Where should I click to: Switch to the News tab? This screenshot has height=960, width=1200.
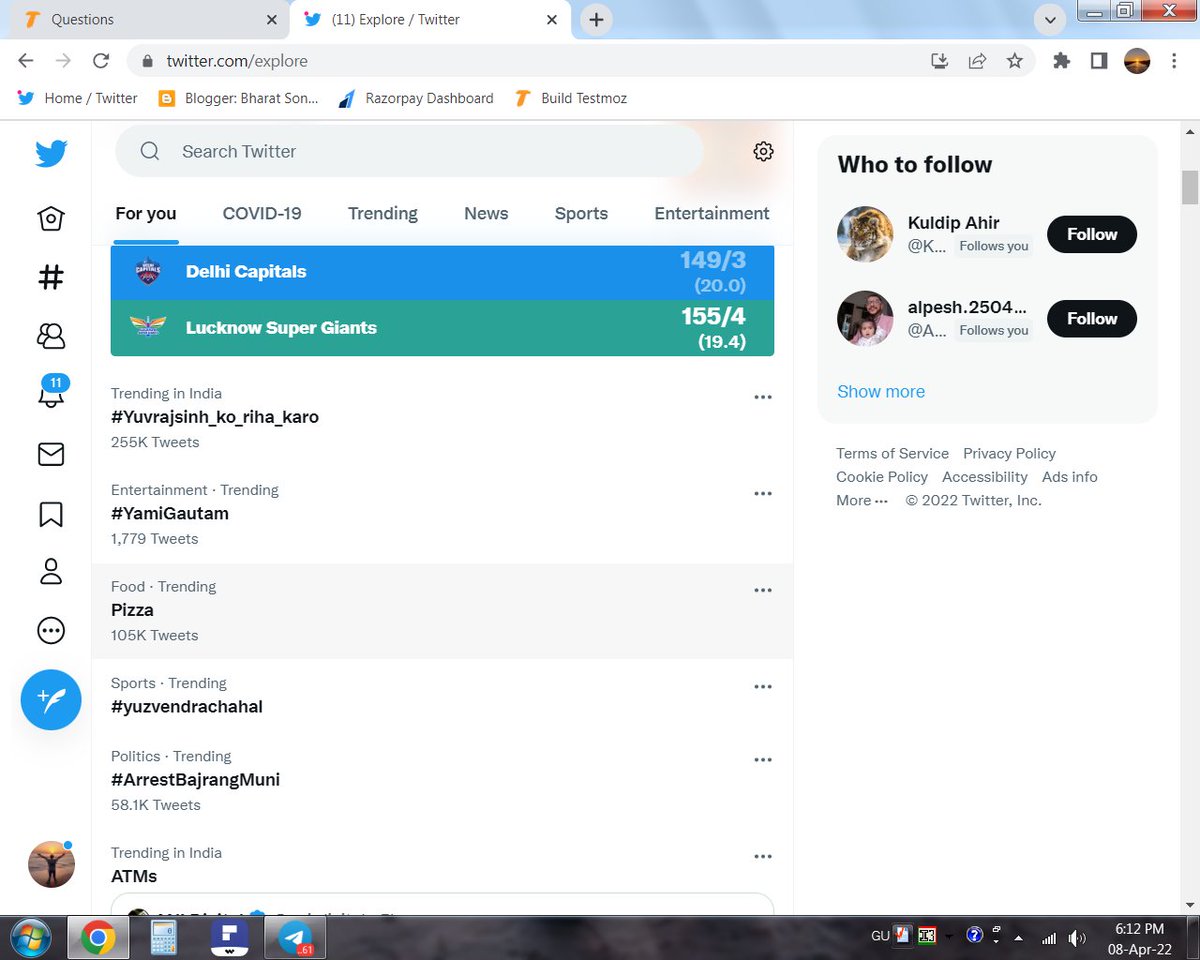pyautogui.click(x=486, y=213)
